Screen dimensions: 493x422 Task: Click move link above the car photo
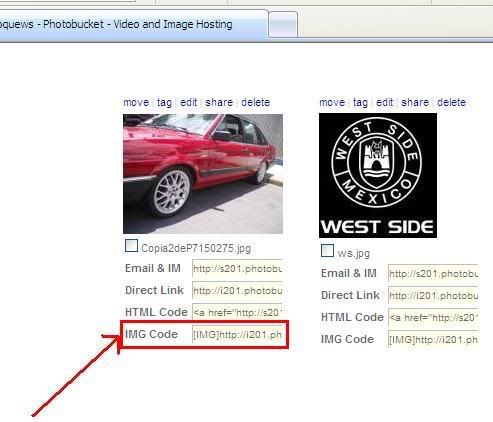click(136, 102)
